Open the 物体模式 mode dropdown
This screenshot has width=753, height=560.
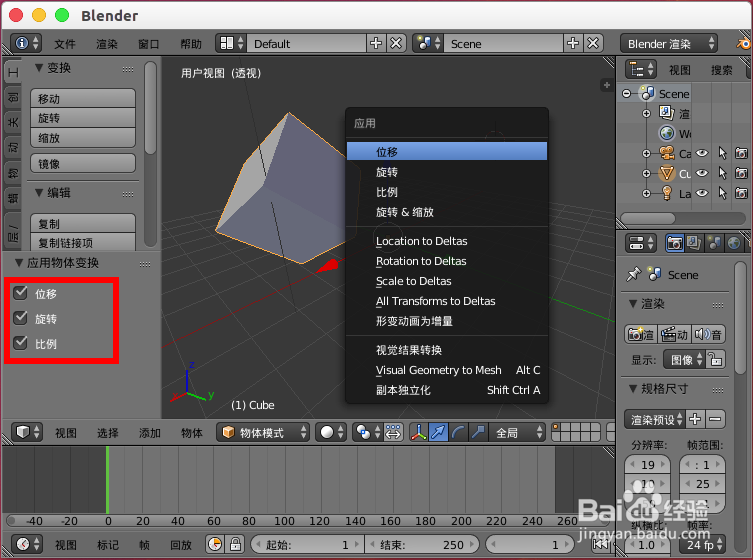[263, 432]
